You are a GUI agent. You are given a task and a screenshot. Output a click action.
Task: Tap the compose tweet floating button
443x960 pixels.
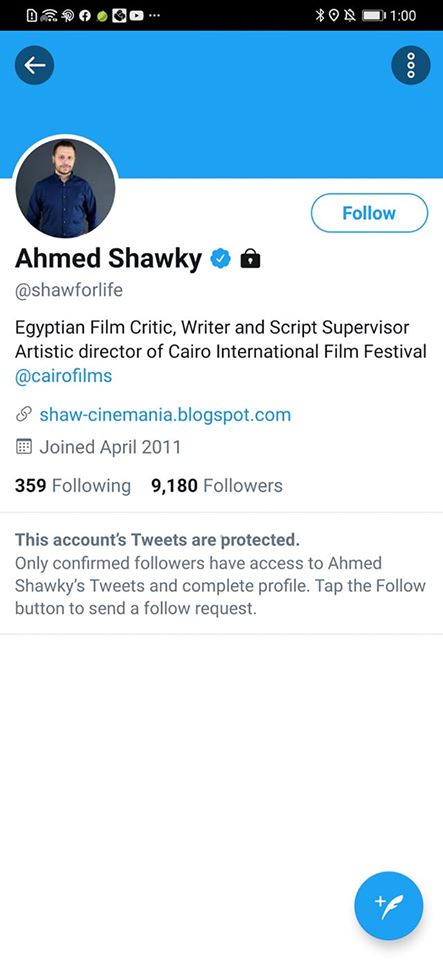click(389, 906)
